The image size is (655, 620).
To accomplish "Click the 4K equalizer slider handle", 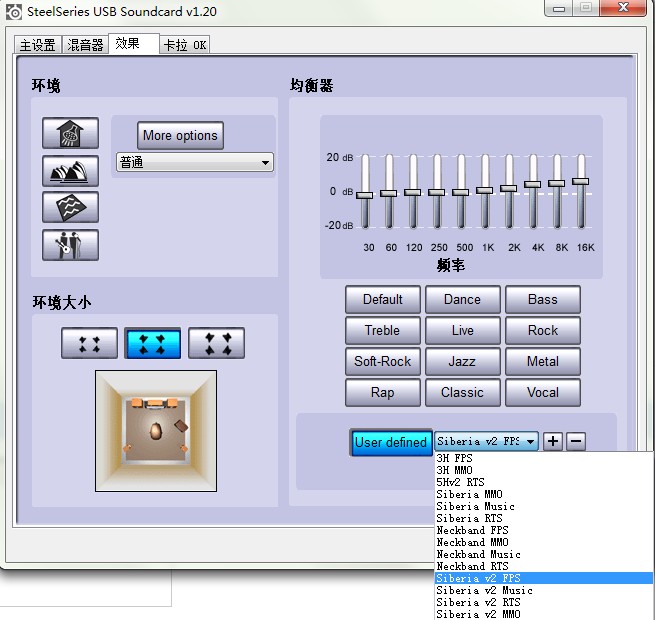I will pos(533,184).
